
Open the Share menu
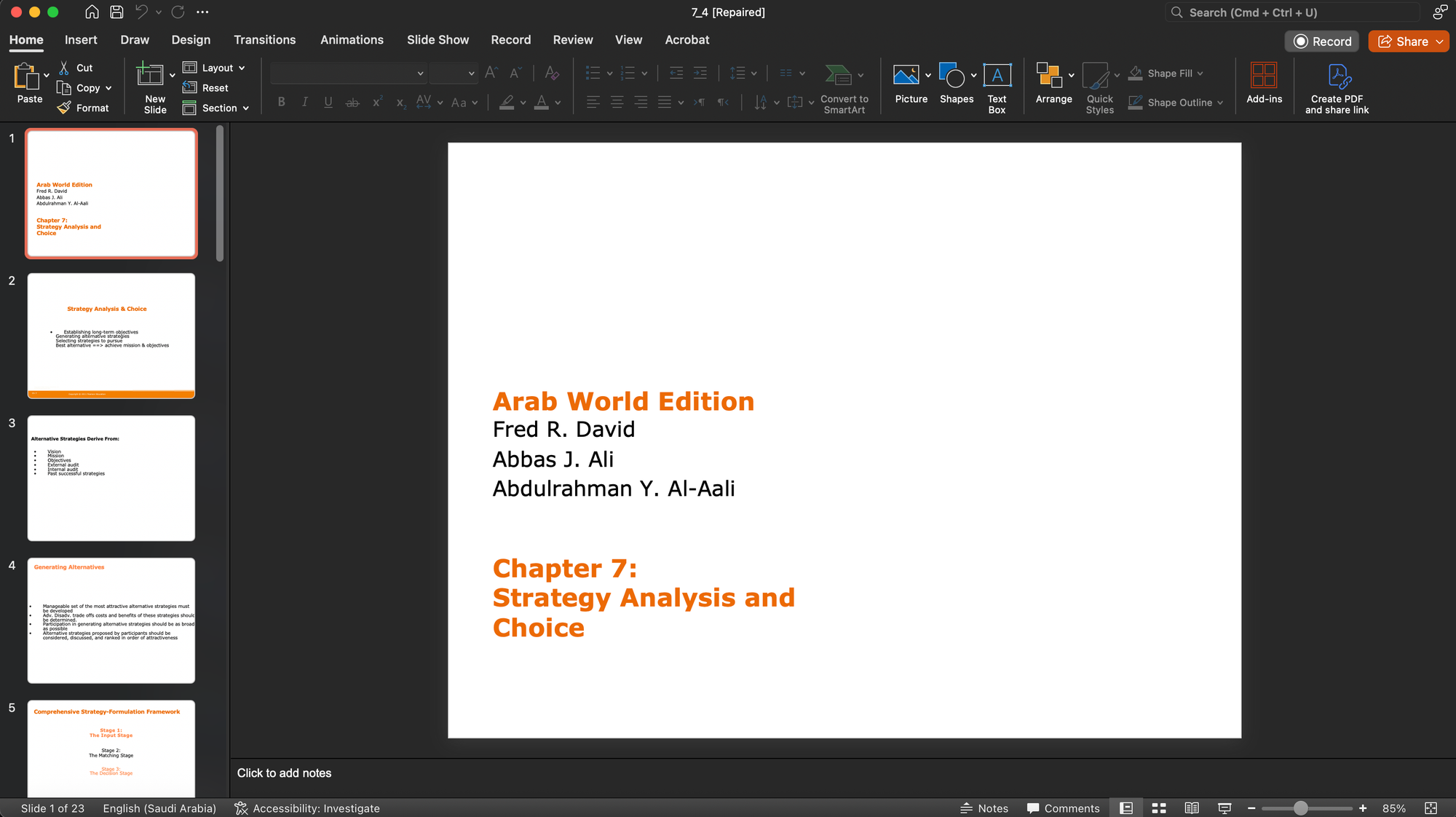click(1407, 42)
